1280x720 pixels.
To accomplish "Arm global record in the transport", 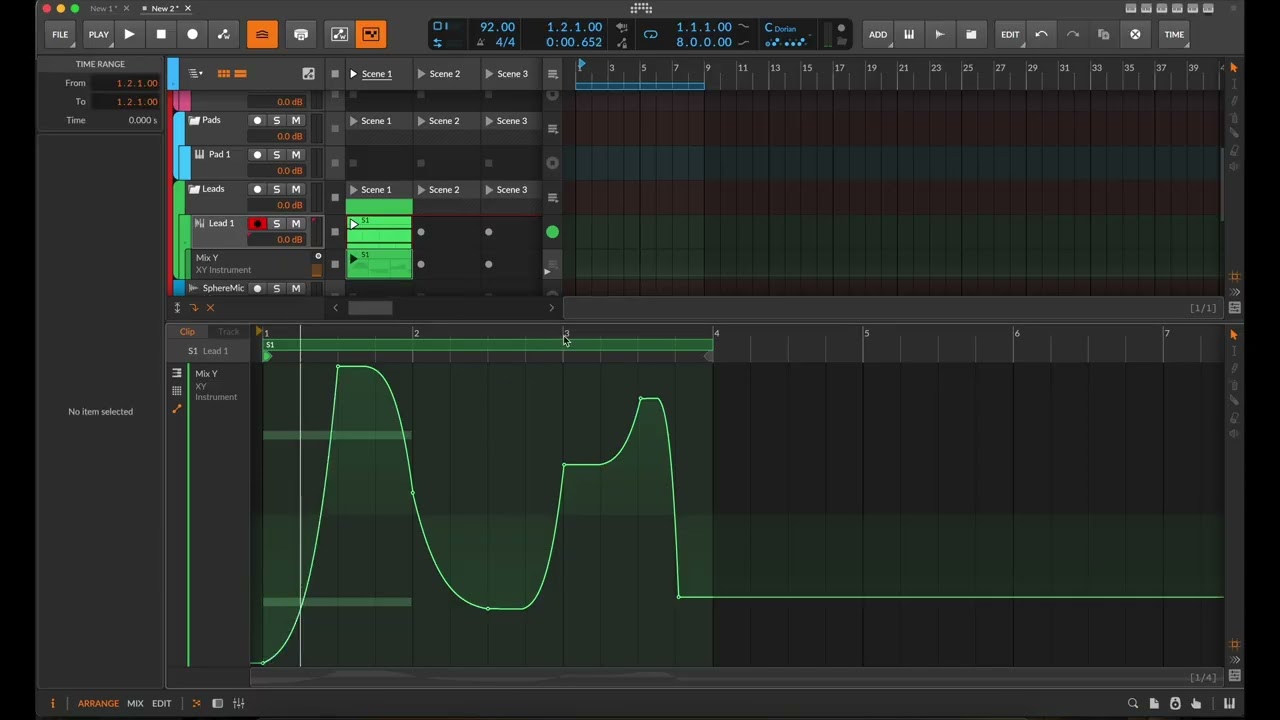I will tap(192, 34).
